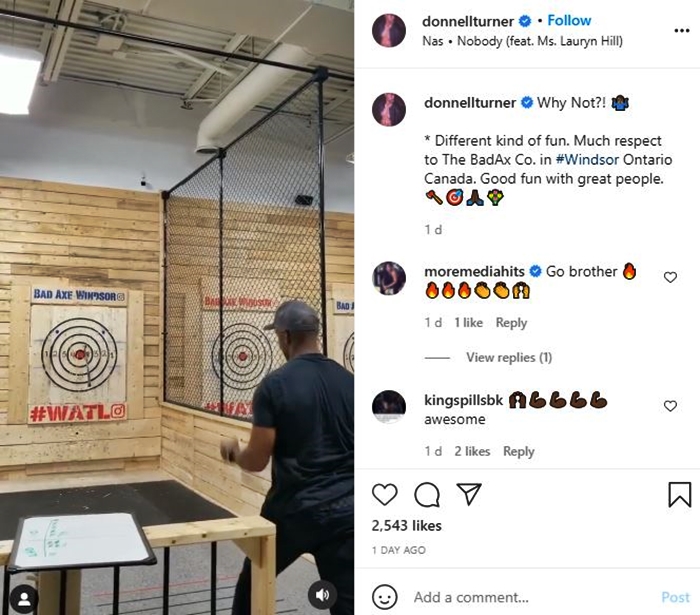
Task: Open kingspillsbk's profile avatar
Action: [389, 407]
